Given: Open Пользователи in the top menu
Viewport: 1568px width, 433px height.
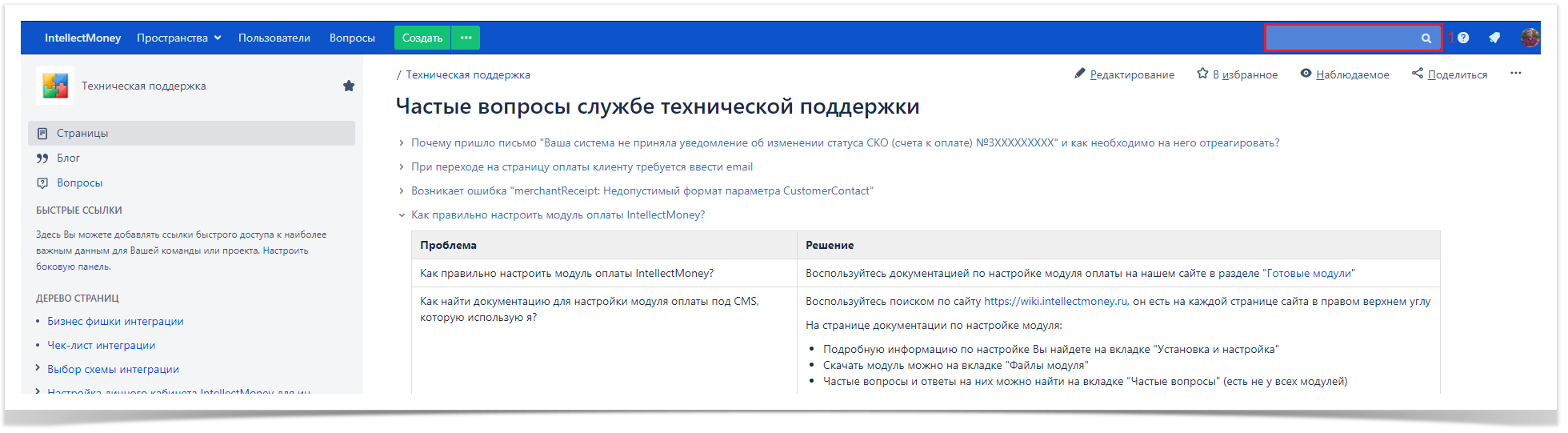Looking at the screenshot, I should coord(274,38).
